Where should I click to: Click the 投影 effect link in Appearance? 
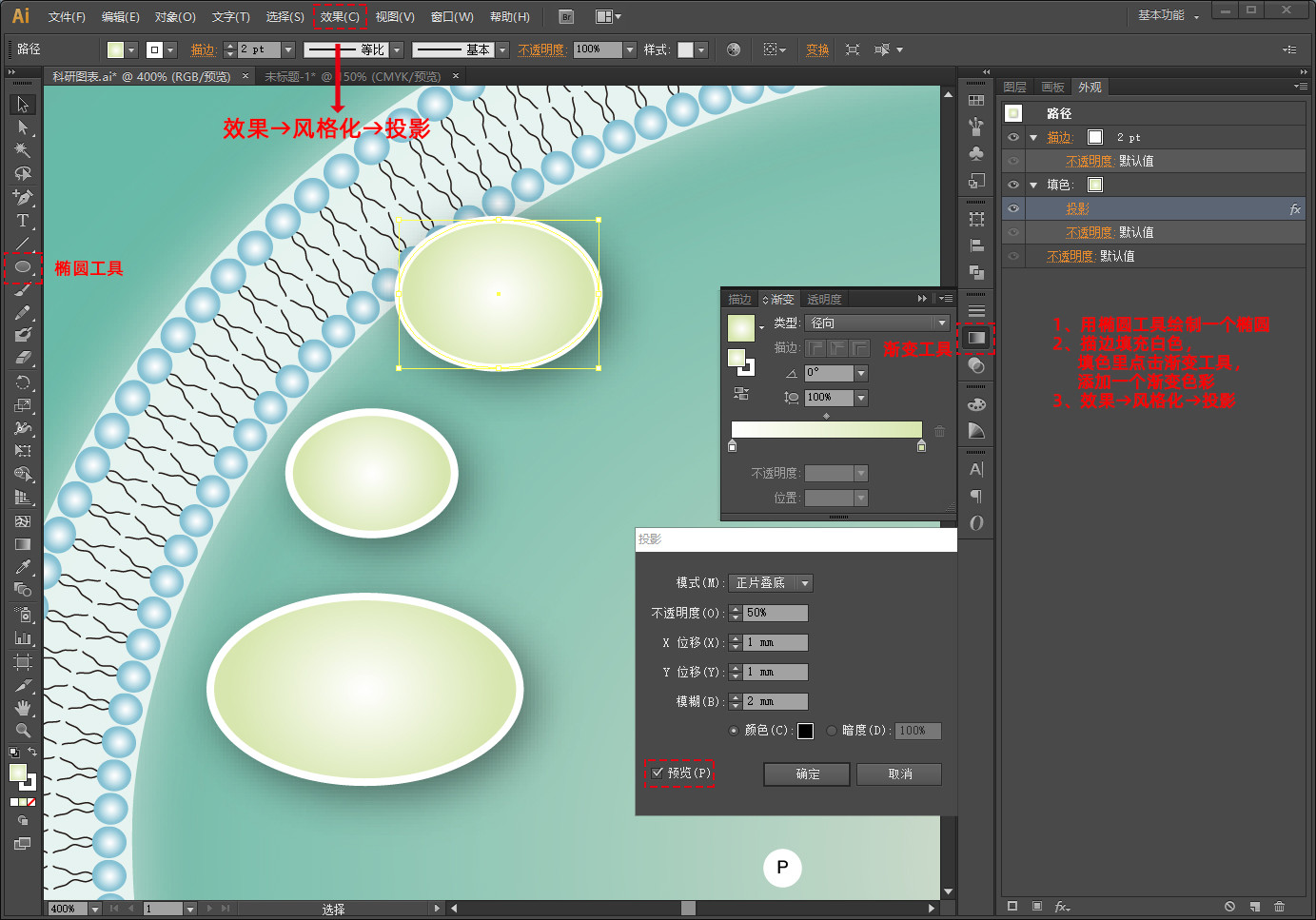pos(1077,209)
